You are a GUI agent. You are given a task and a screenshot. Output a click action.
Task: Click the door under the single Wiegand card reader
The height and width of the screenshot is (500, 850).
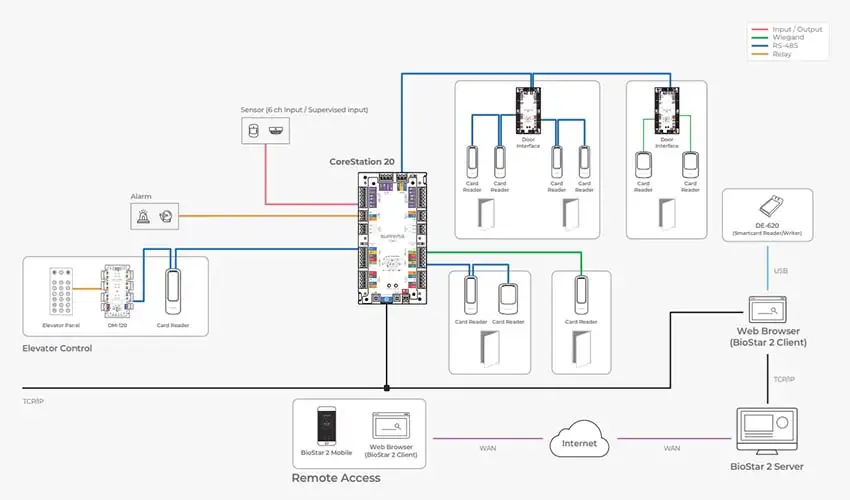tap(581, 349)
